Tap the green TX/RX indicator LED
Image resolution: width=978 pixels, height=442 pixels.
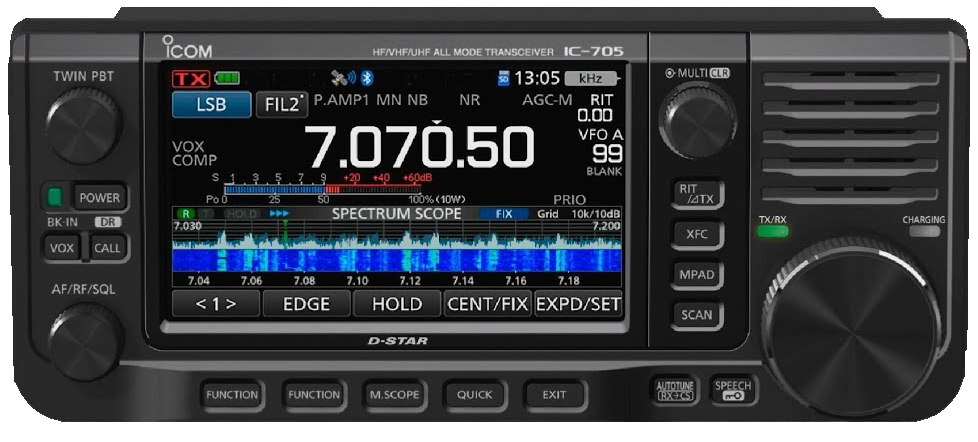[x=773, y=232]
